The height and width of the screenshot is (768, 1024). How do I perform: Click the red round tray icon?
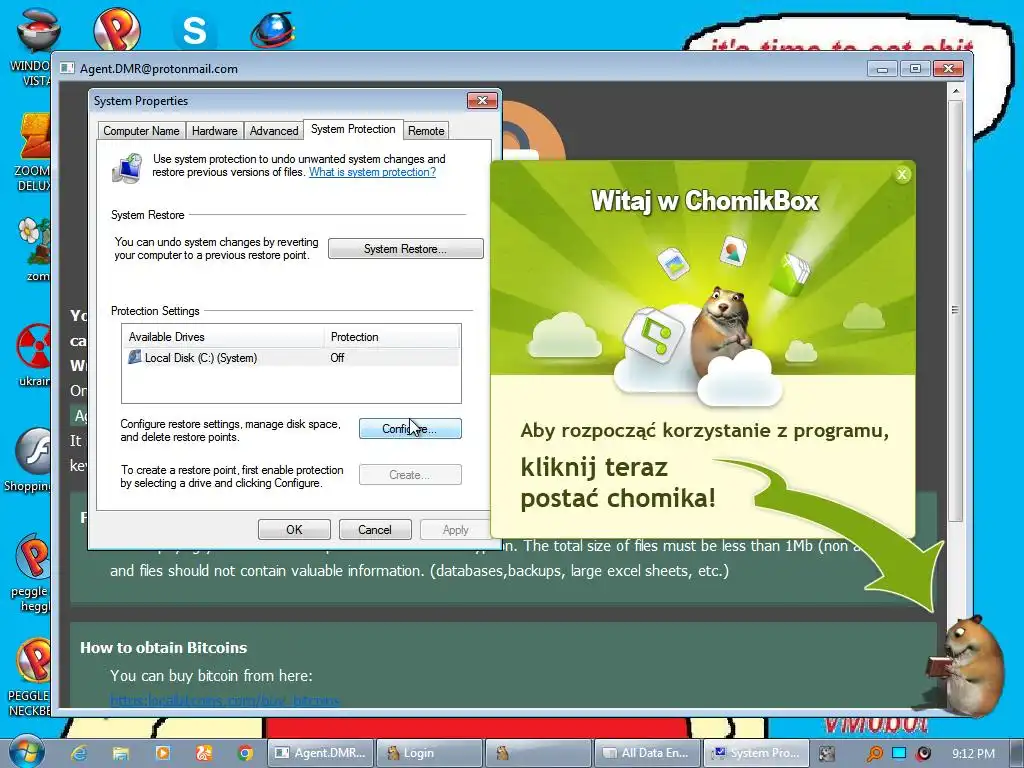[x=923, y=754]
